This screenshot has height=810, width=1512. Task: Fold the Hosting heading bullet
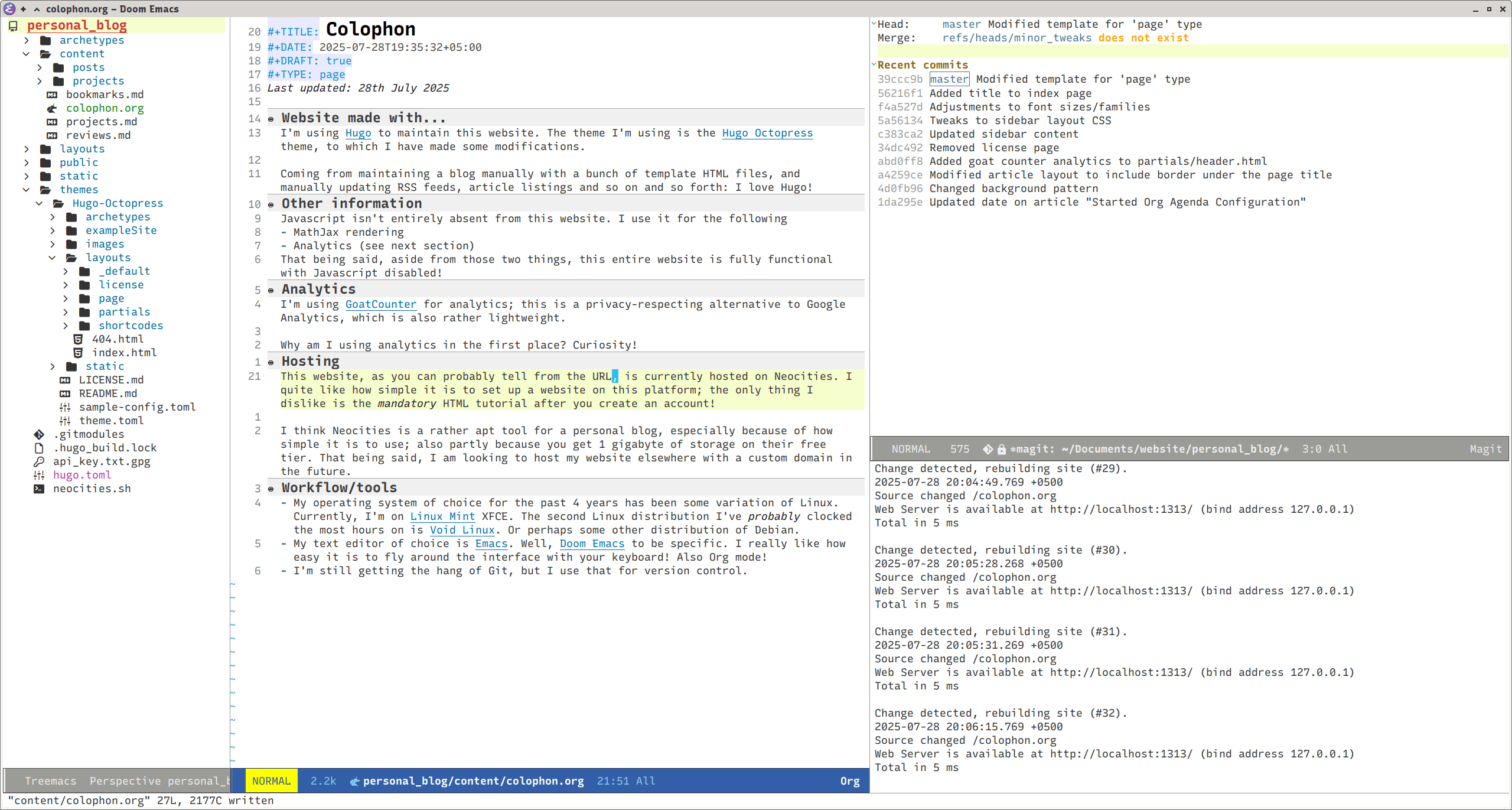pos(271,363)
